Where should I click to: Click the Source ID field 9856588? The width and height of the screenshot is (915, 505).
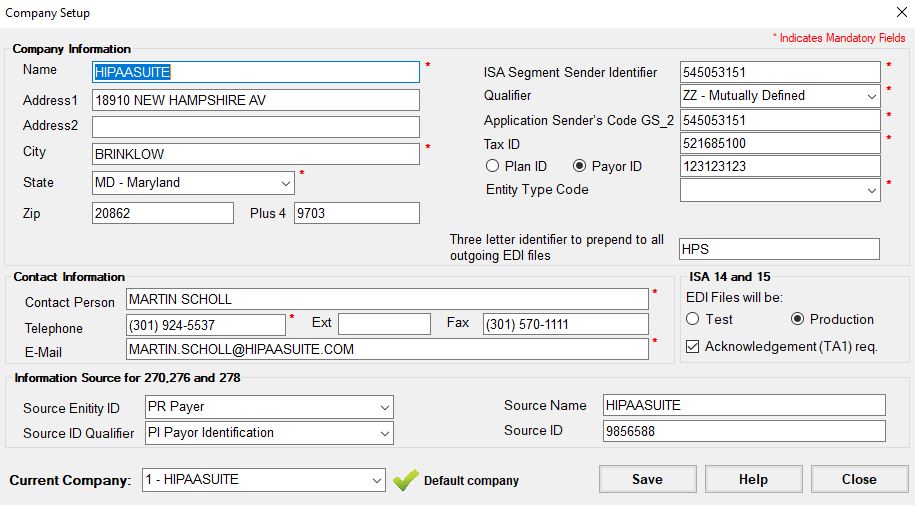[x=744, y=431]
